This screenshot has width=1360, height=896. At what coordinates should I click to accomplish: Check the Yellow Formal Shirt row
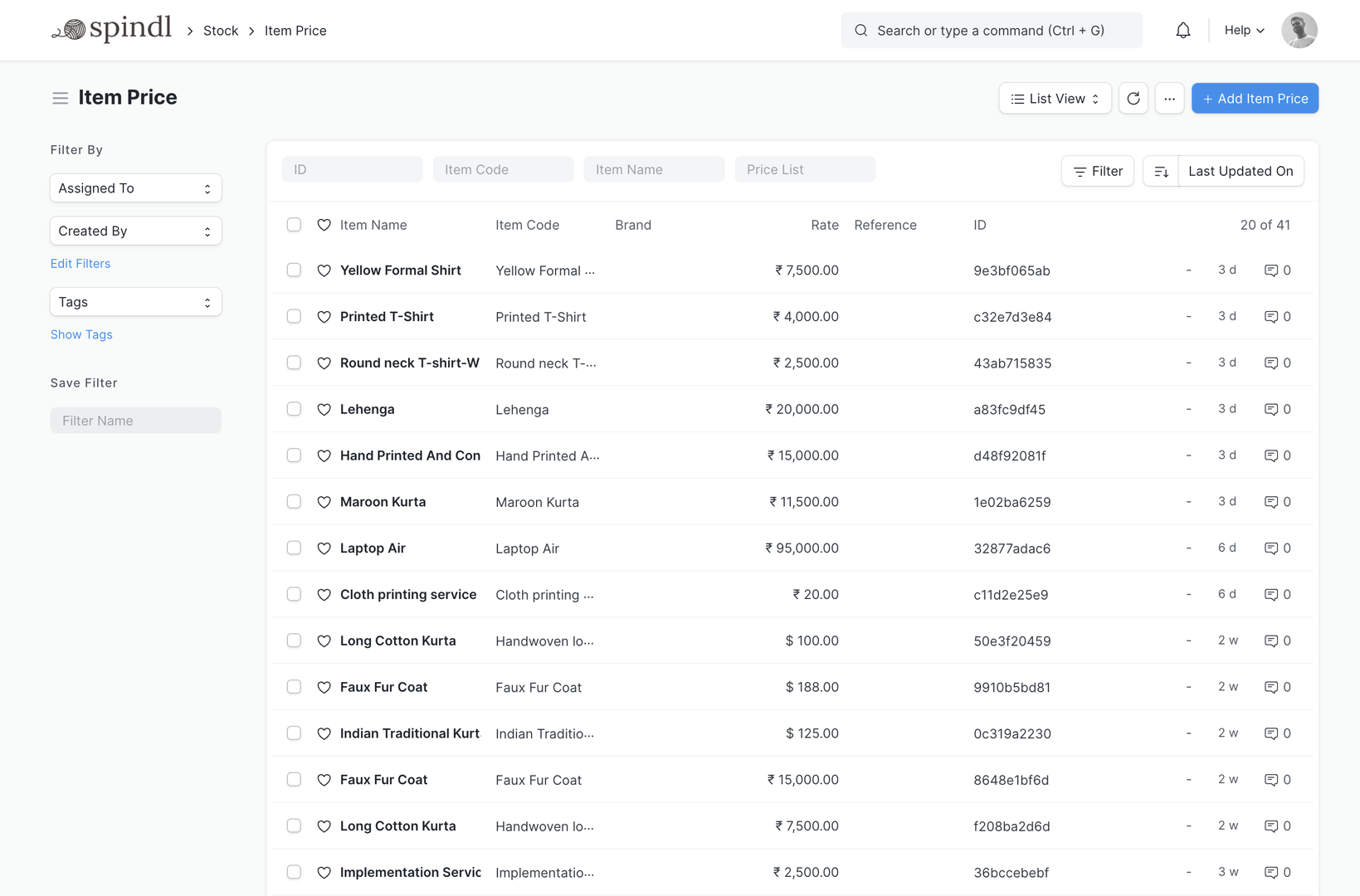coord(294,270)
